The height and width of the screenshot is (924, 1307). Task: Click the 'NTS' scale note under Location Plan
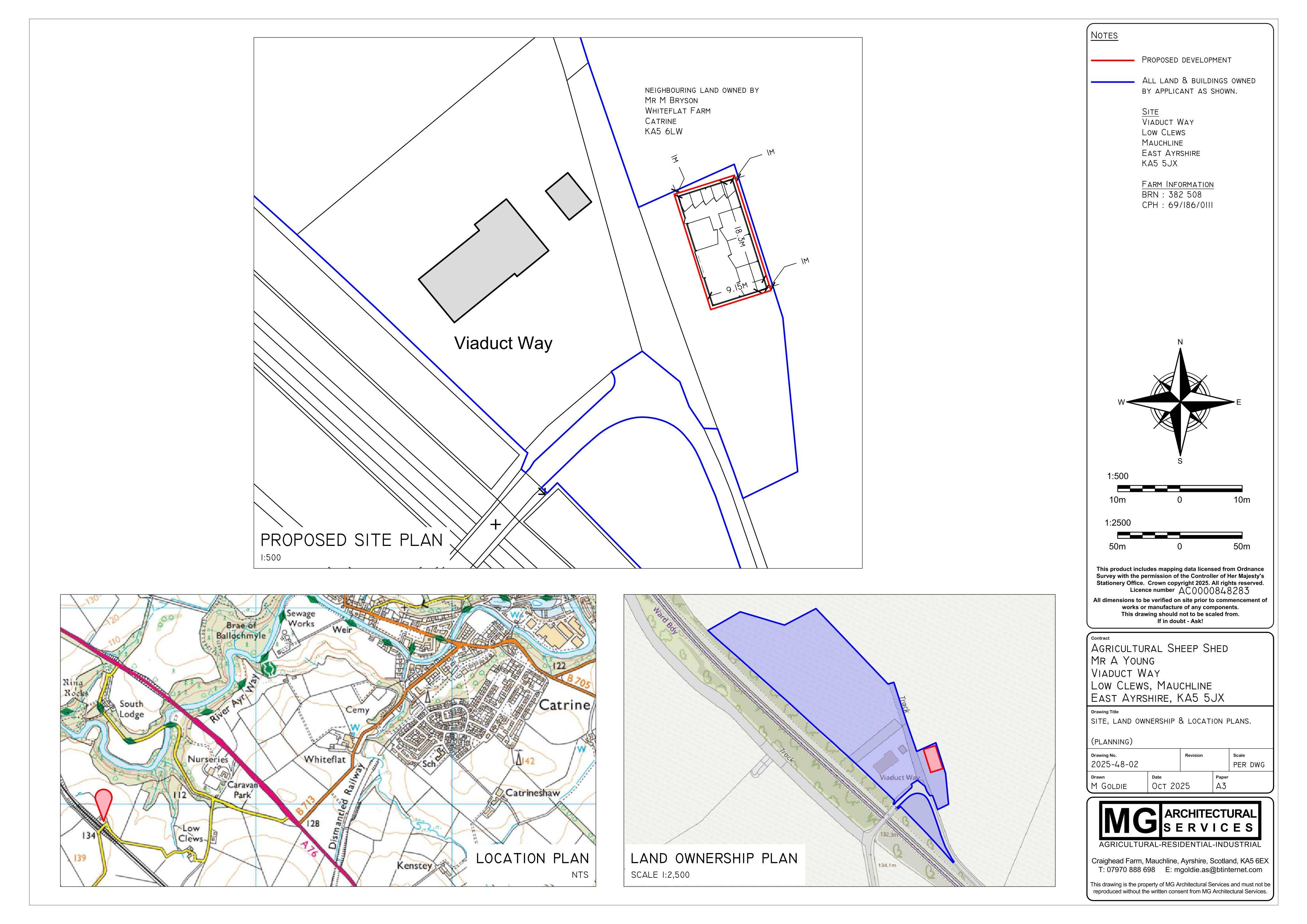[x=580, y=875]
